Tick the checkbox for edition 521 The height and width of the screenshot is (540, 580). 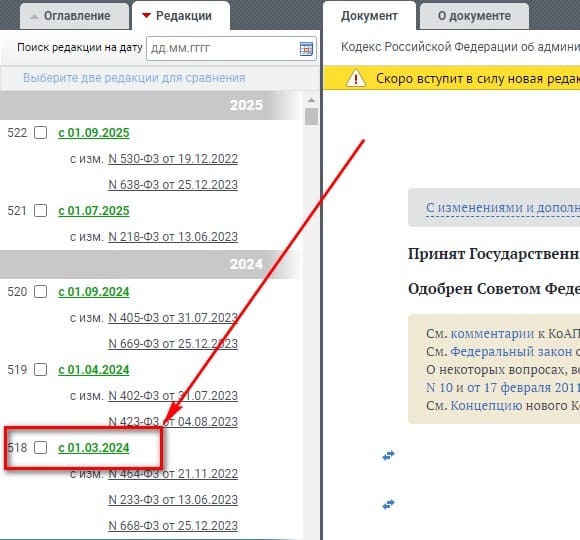(x=40, y=210)
